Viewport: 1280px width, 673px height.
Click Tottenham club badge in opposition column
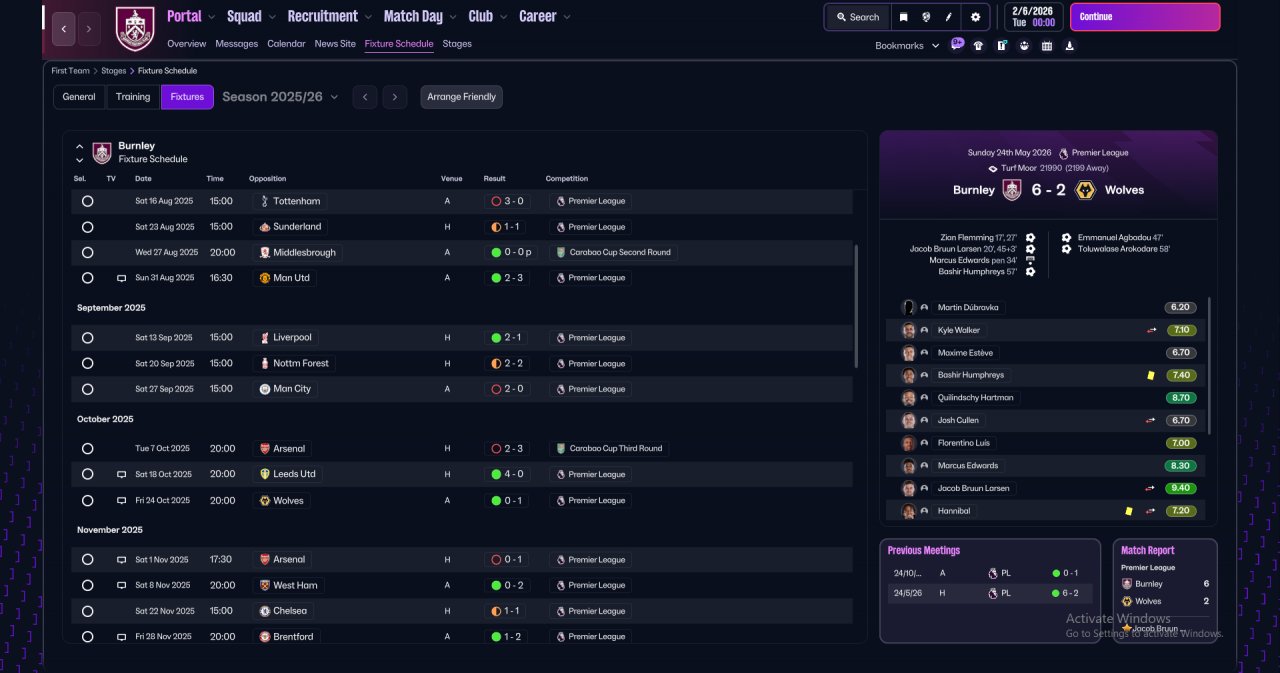pos(265,201)
